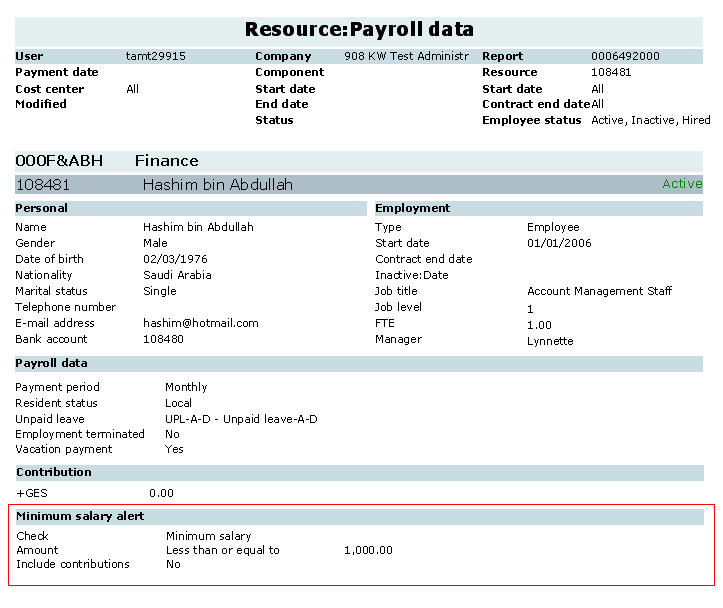Screen dimensions: 723x608
Task: Click the Finance department heading
Action: (166, 161)
